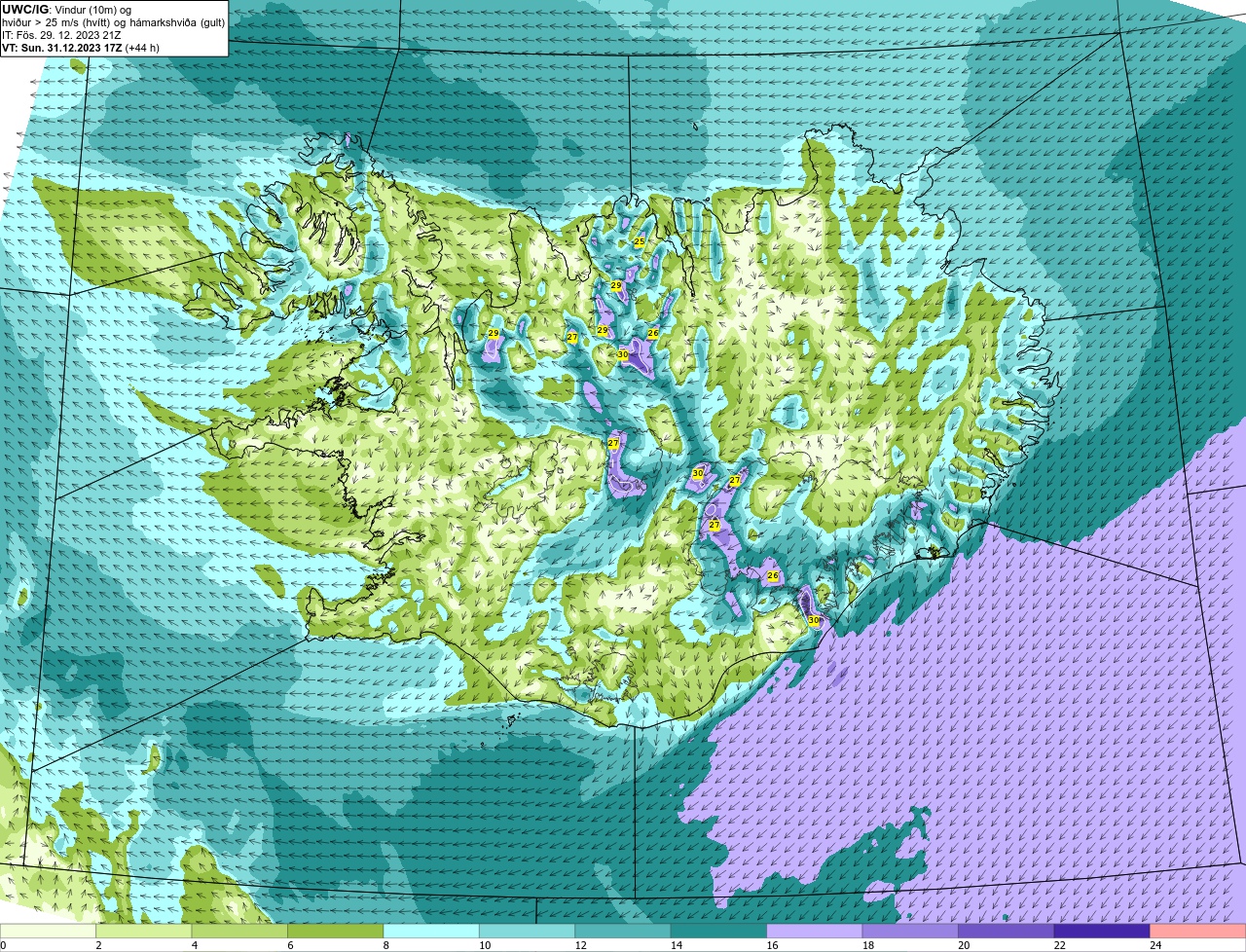Image resolution: width=1246 pixels, height=952 pixels.
Task: Click the 18–20 m/s medium purple legend swatch
Action: (911, 931)
